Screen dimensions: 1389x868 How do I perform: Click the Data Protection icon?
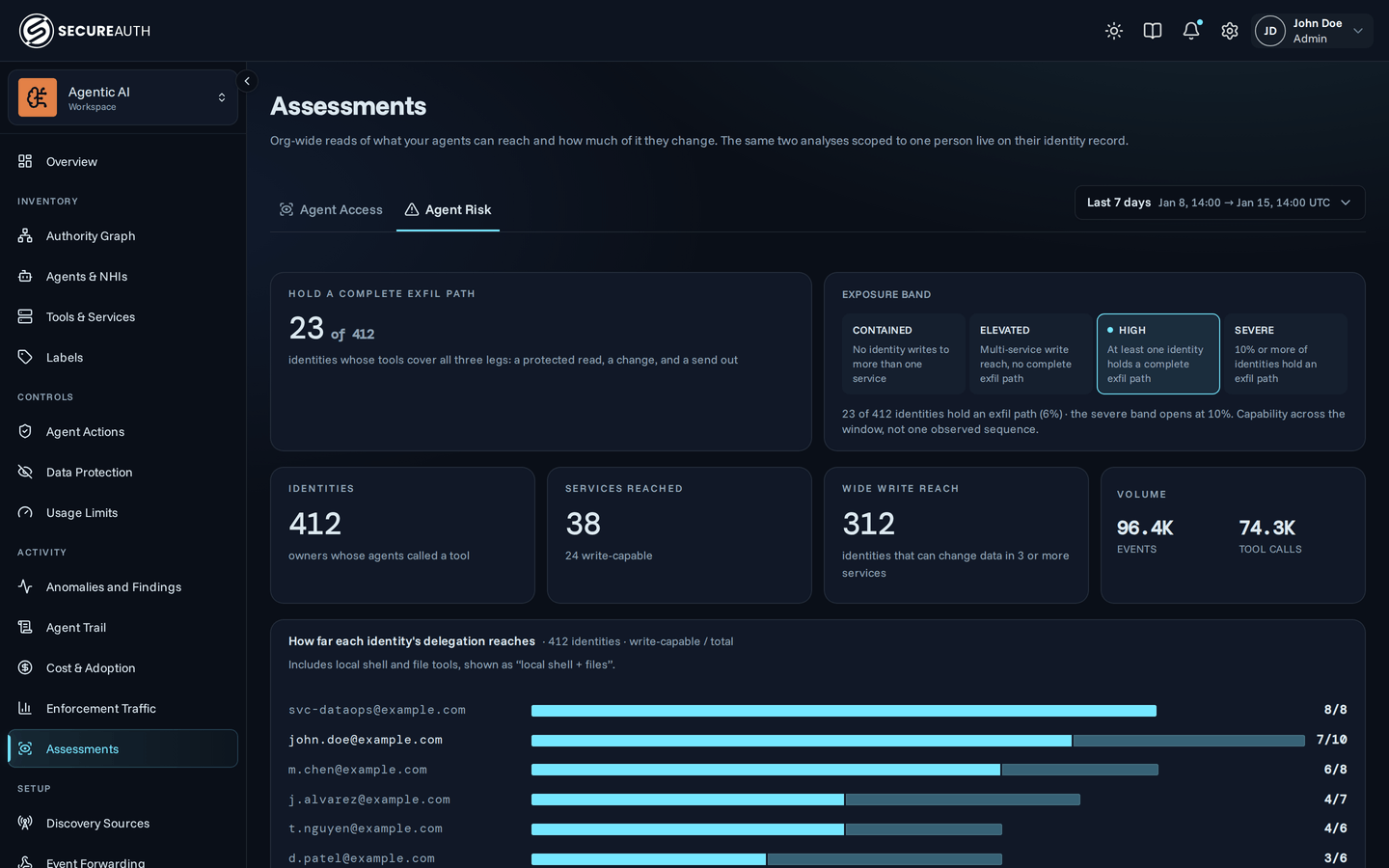point(25,472)
